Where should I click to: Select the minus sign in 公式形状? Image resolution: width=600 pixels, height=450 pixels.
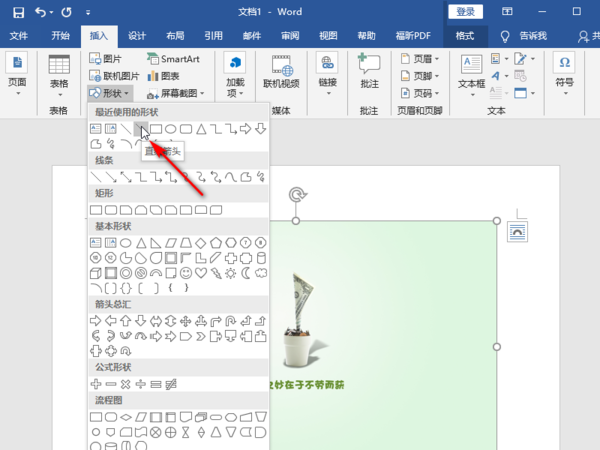(x=111, y=384)
